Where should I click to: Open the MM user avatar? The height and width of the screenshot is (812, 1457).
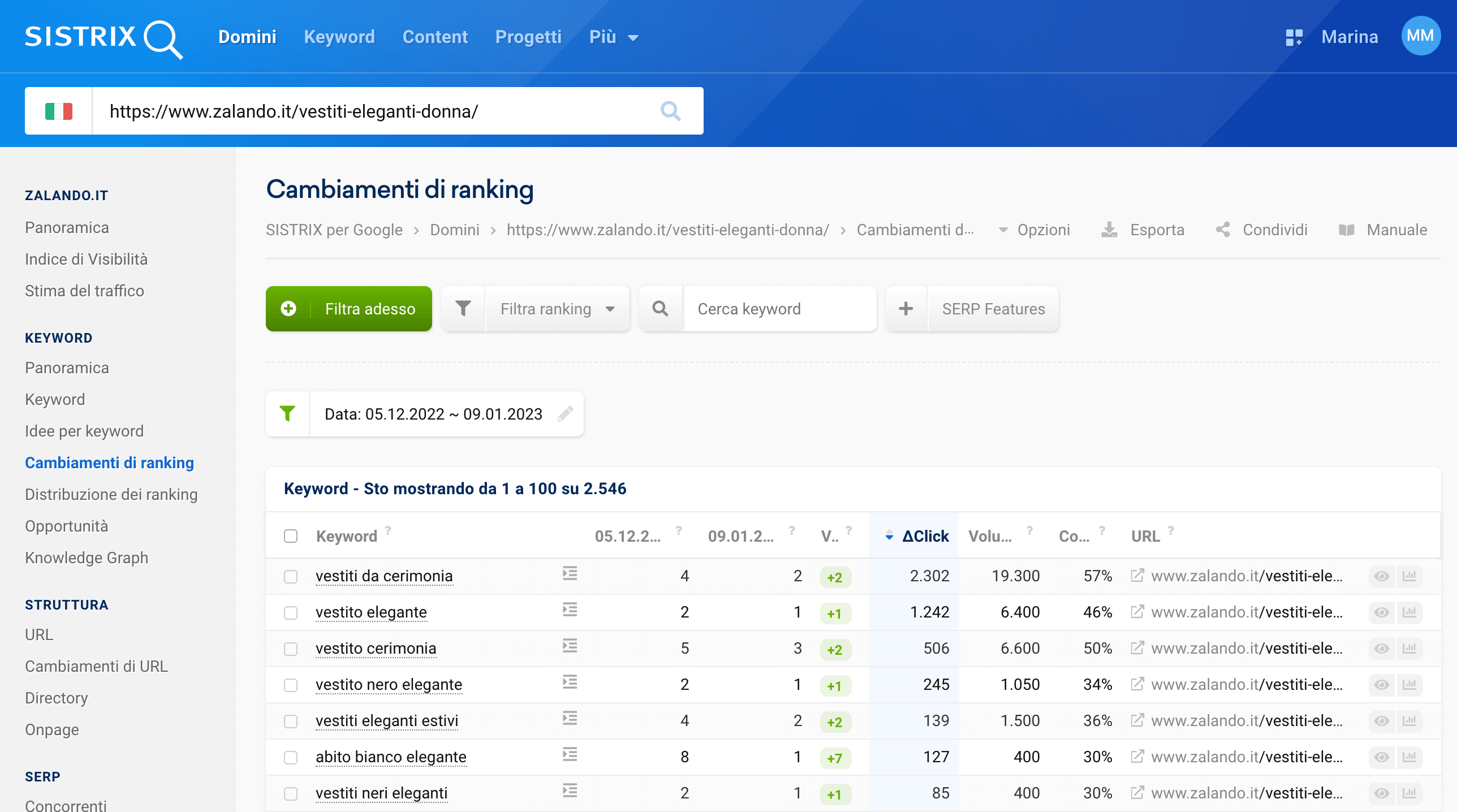click(1420, 36)
